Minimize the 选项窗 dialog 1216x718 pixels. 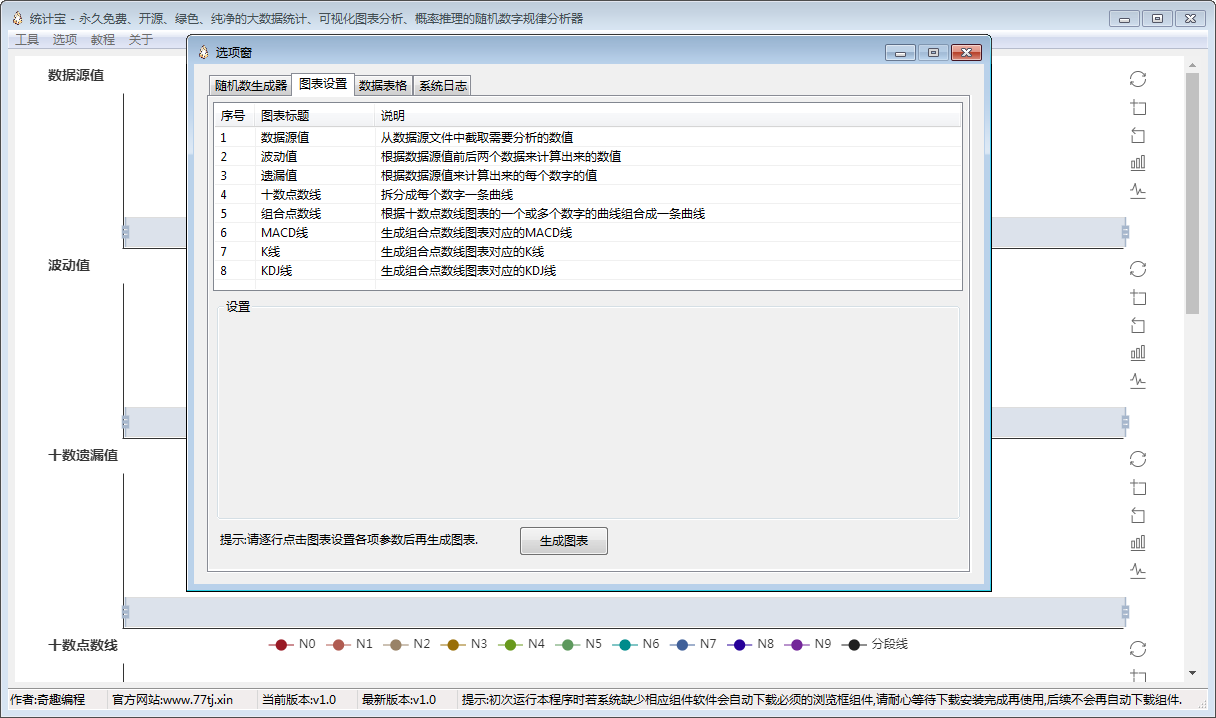[900, 53]
